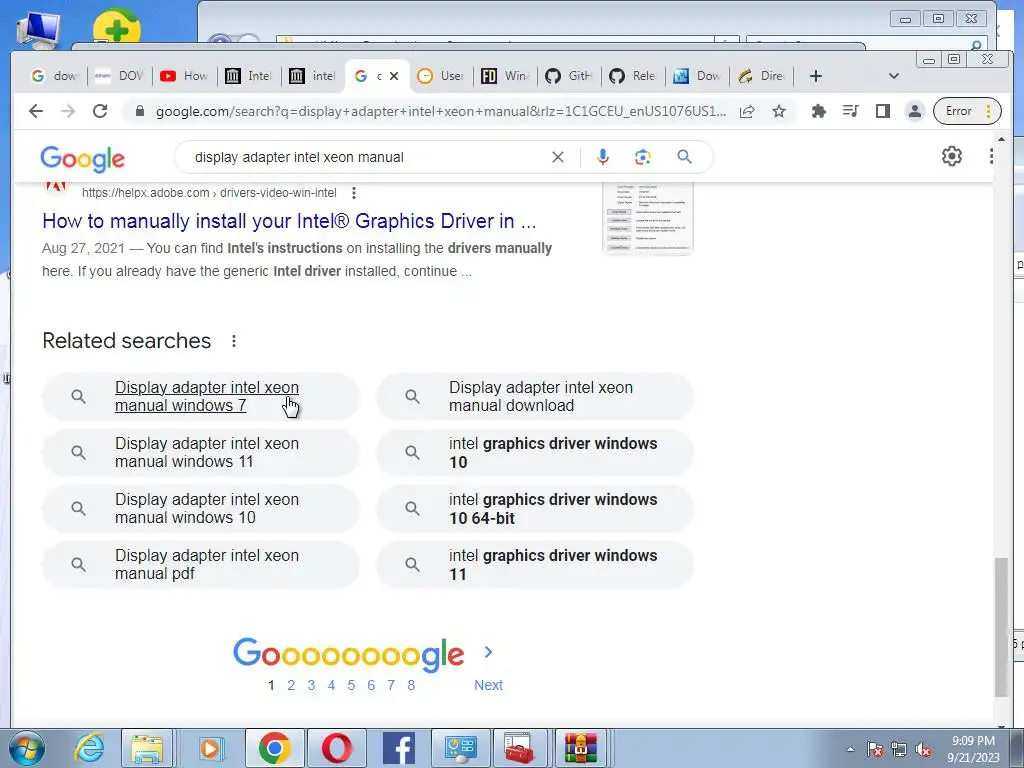Open WinRAR from the taskbar
Screen dimensions: 1024x768
(581, 748)
